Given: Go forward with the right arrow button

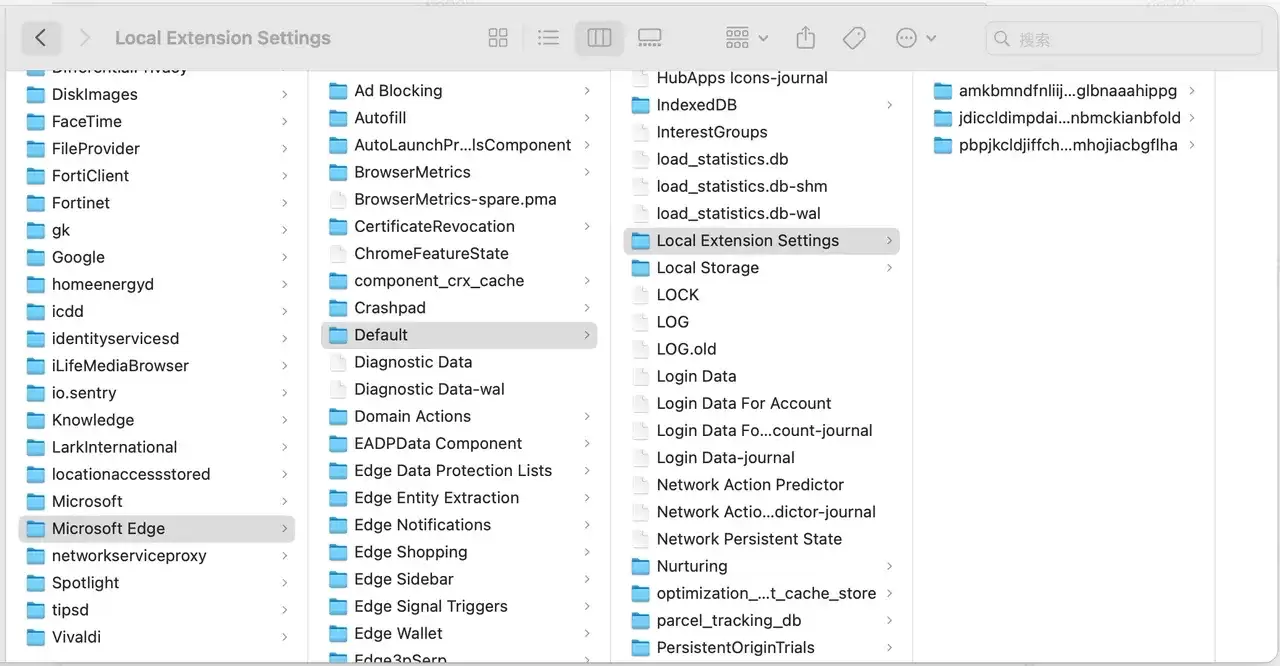Looking at the screenshot, I should point(84,38).
